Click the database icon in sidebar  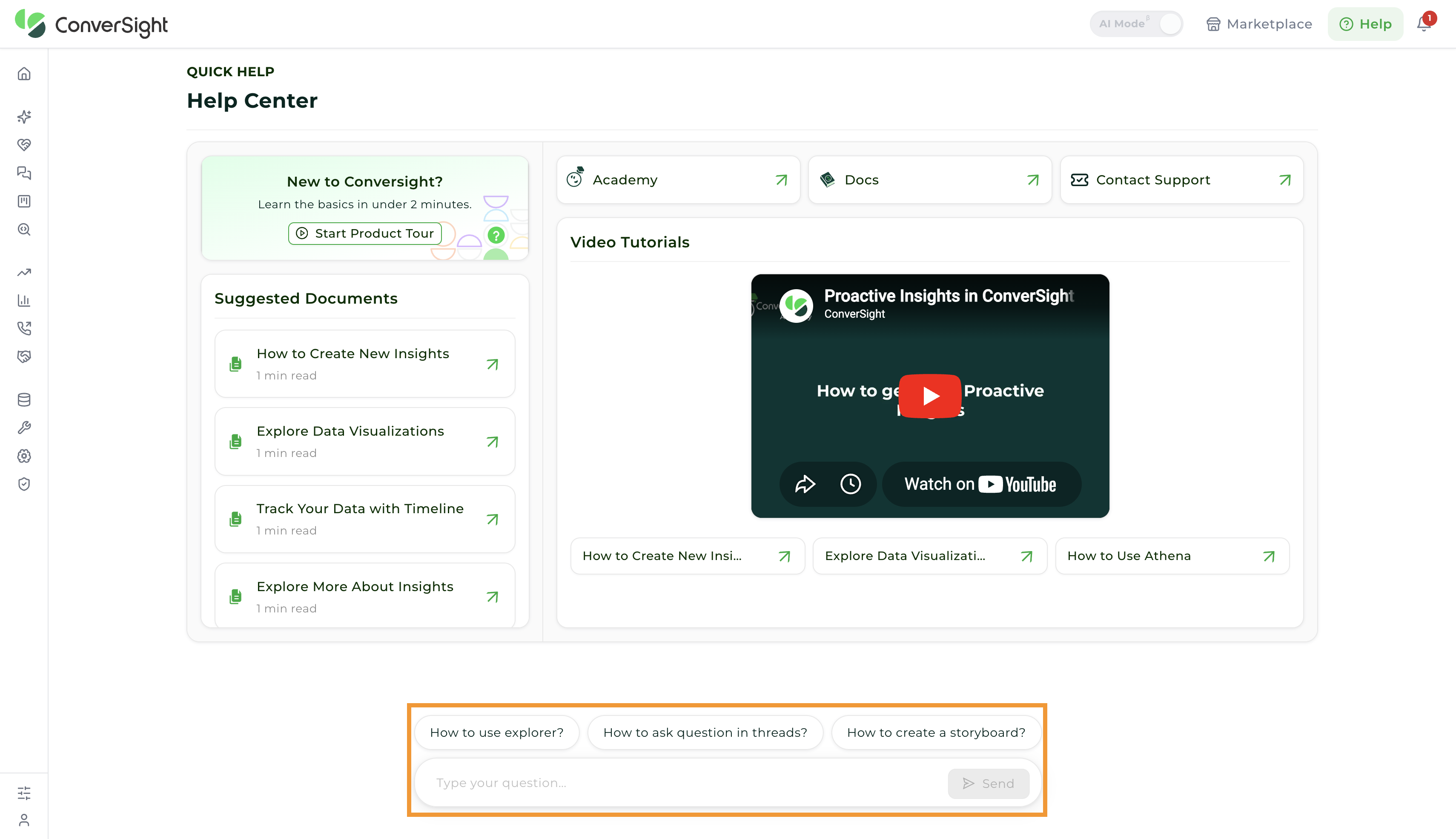pos(23,399)
